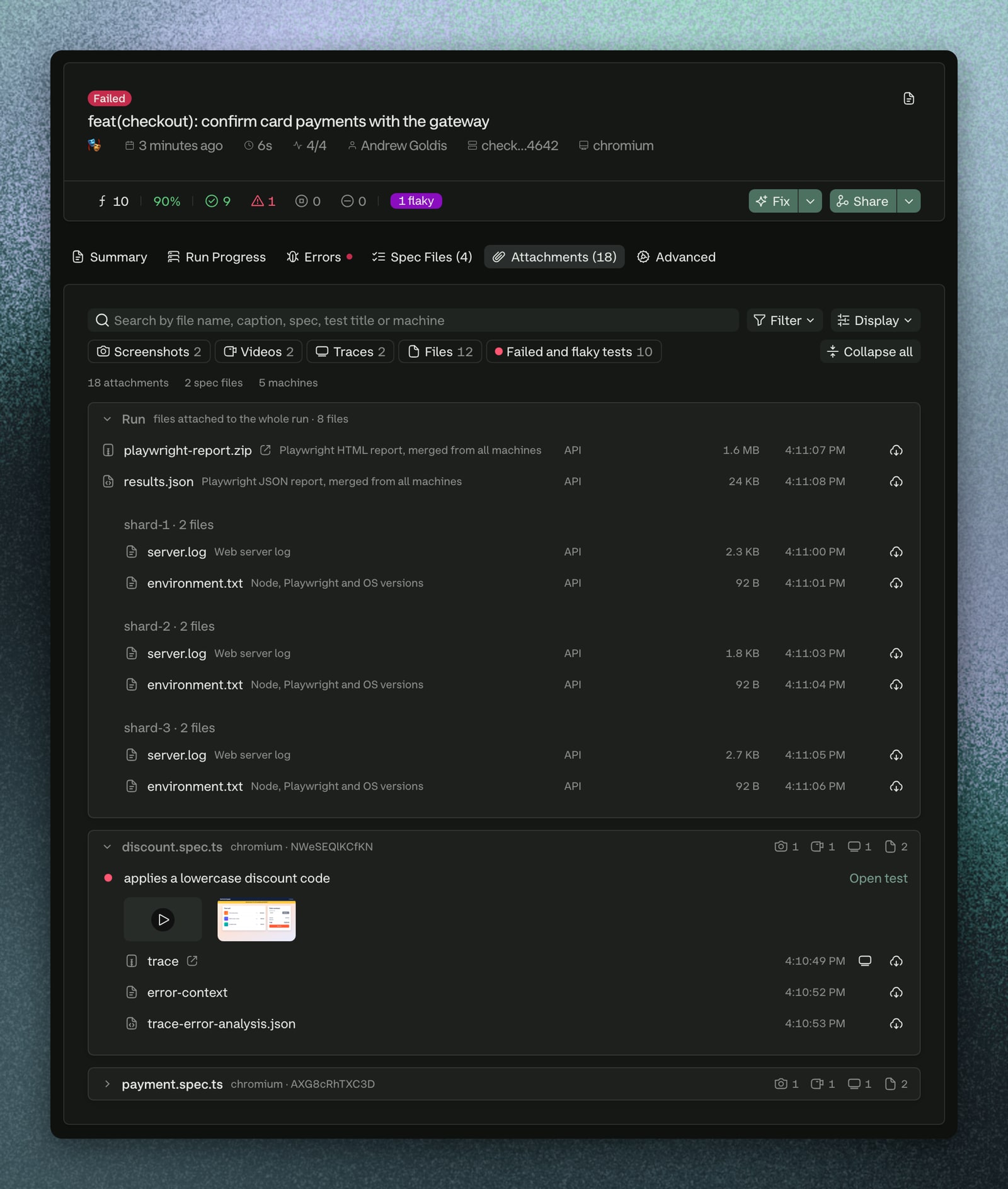Open trace viewer monitor icon
This screenshot has width=1008, height=1189.
865,961
